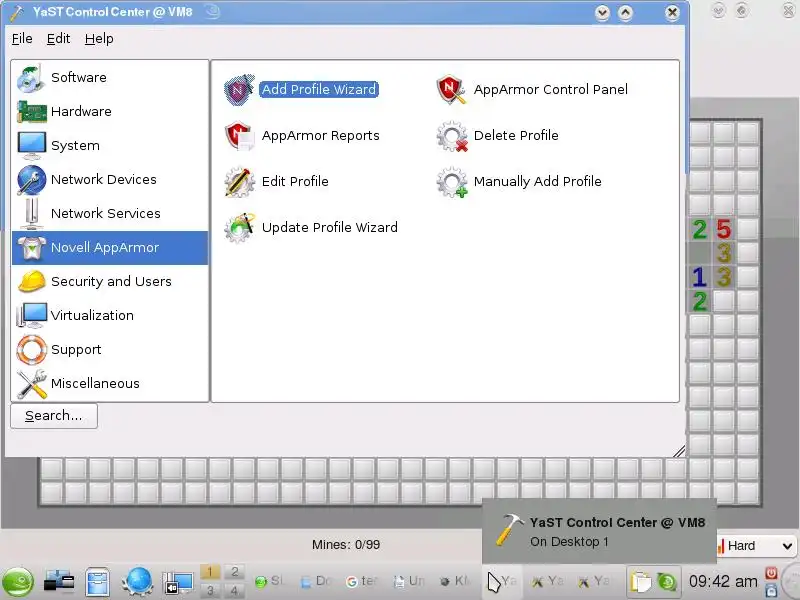Viewport: 800px width, 600px height.
Task: Click the Delete Profile gear icon
Action: pyautogui.click(x=452, y=136)
